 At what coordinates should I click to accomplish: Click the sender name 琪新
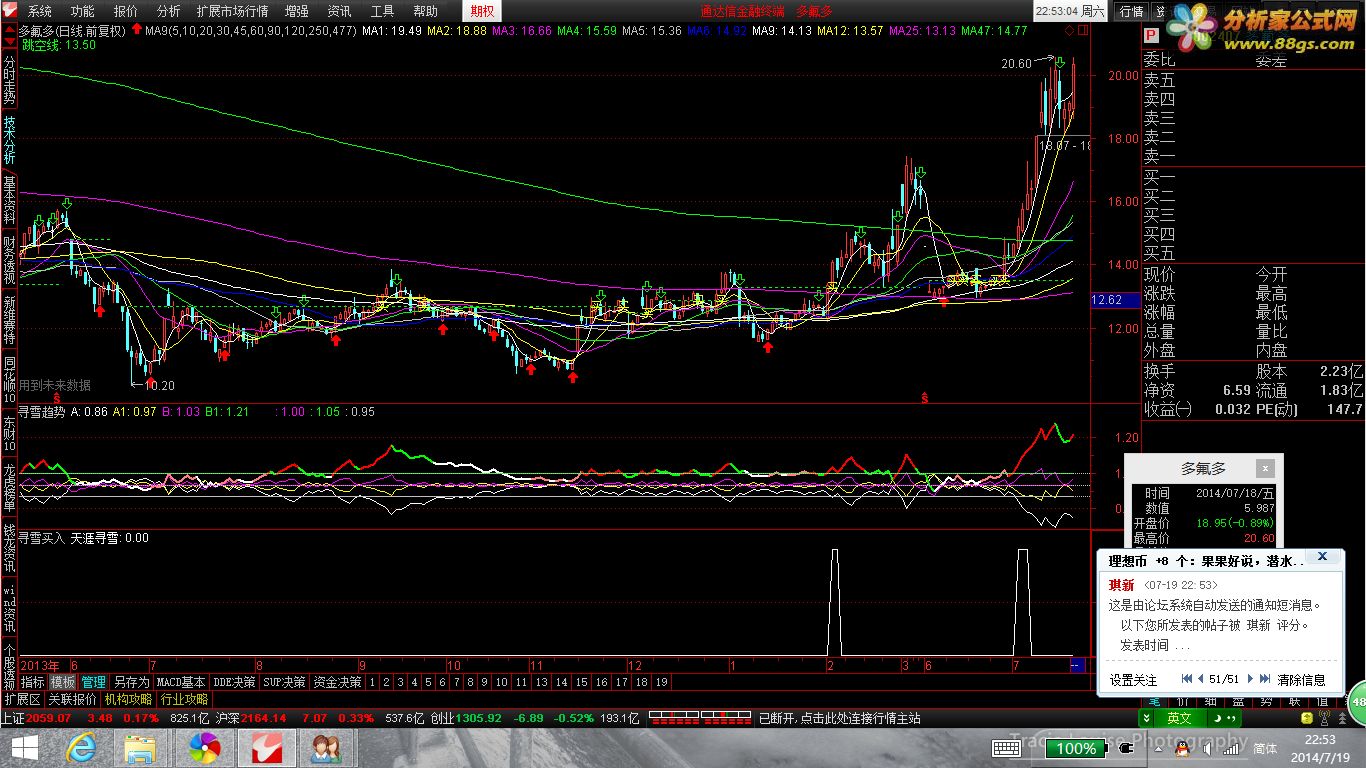[x=1121, y=585]
